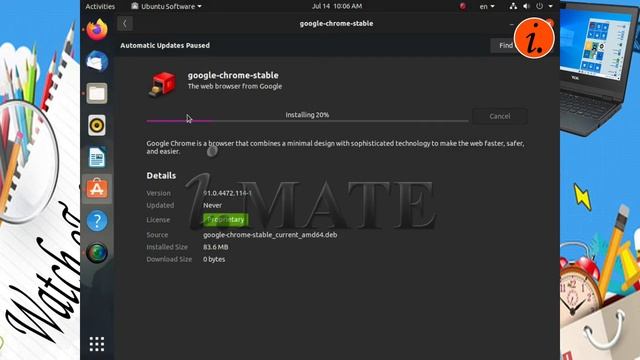Screen dimensions: 640x360
Task: Click the installing progress bar
Action: click(x=307, y=121)
